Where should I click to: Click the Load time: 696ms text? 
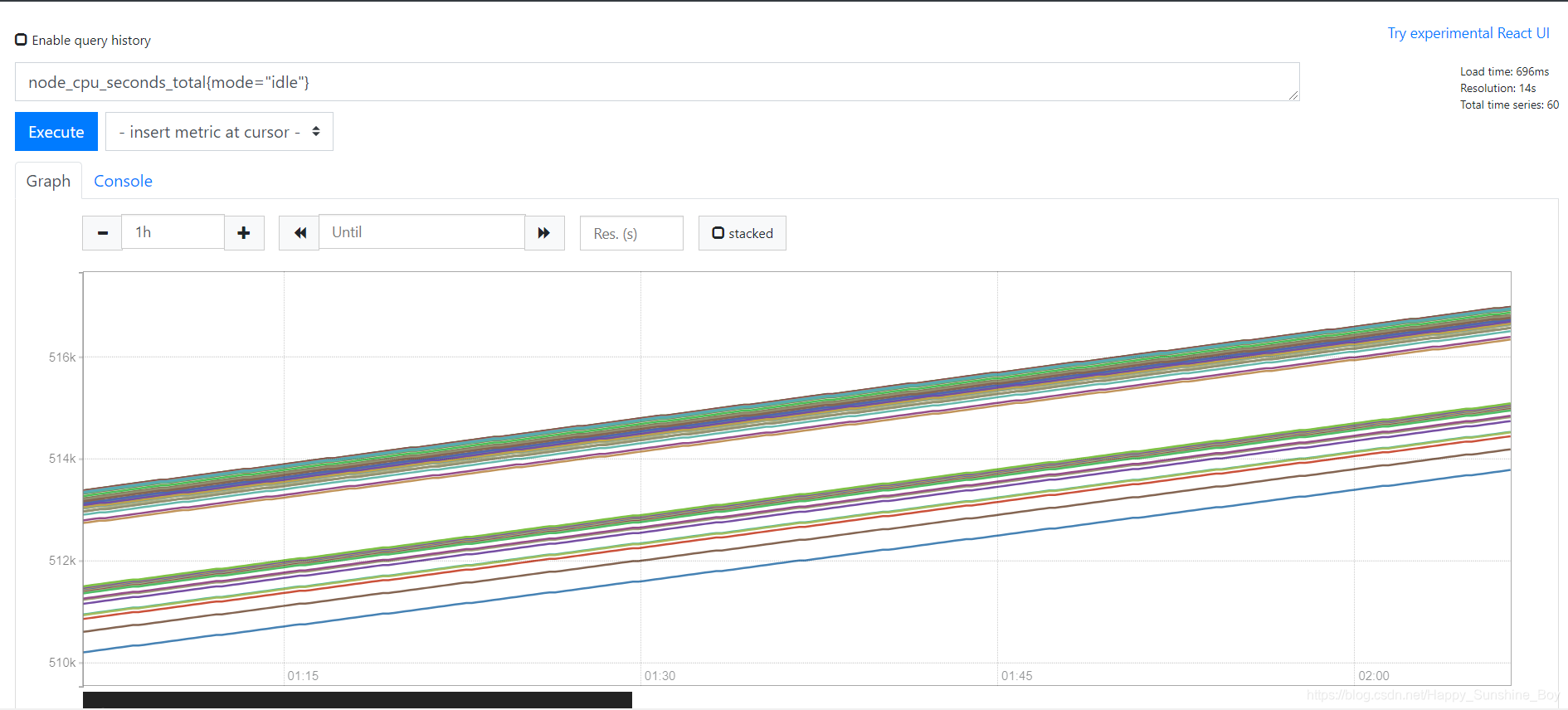point(1504,71)
